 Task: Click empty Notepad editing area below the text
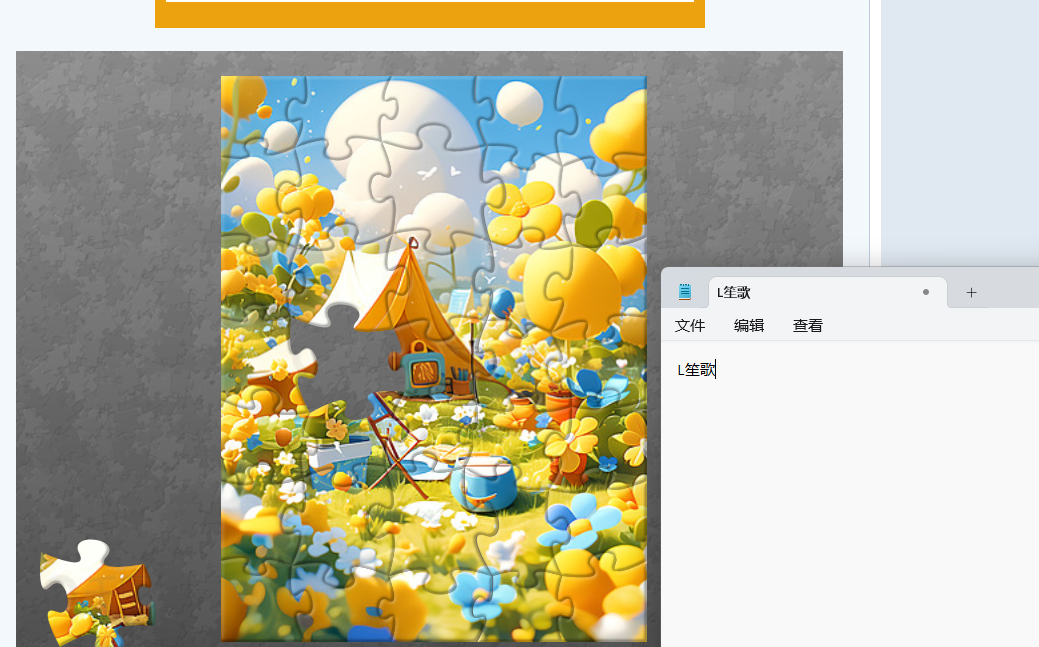click(x=850, y=500)
